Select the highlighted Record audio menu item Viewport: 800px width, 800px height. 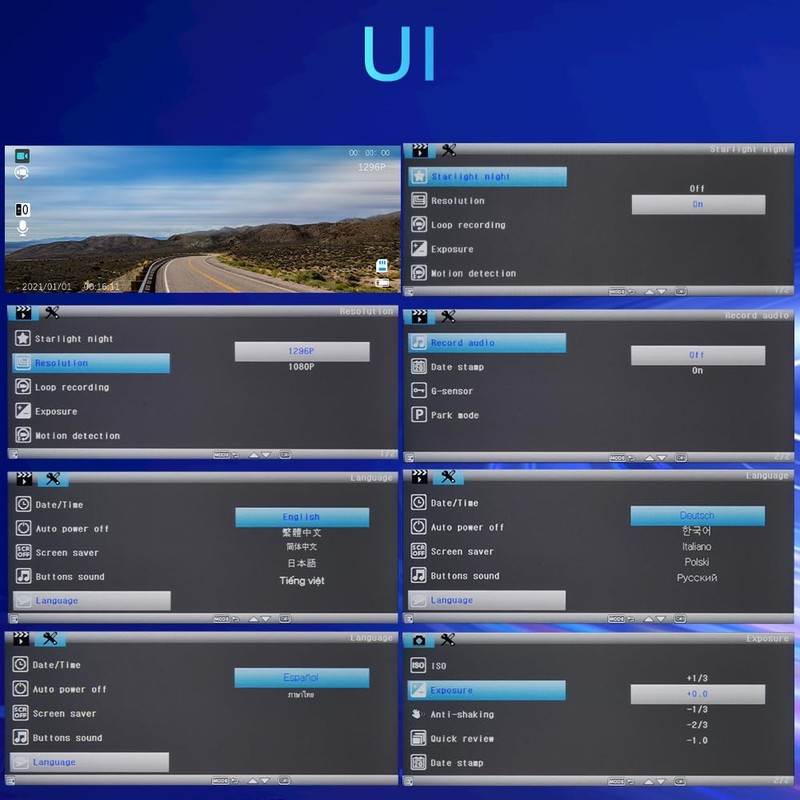(485, 343)
